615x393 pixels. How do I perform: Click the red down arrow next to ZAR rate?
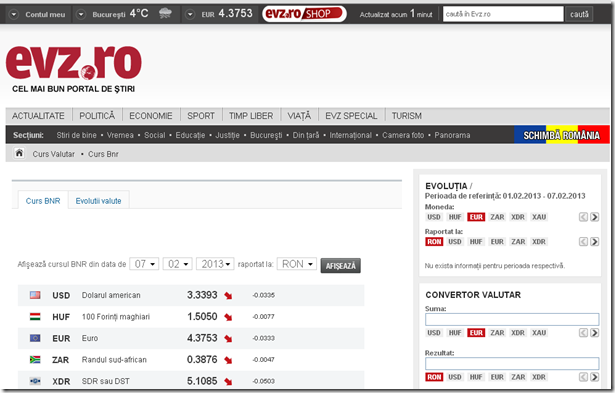[228, 360]
